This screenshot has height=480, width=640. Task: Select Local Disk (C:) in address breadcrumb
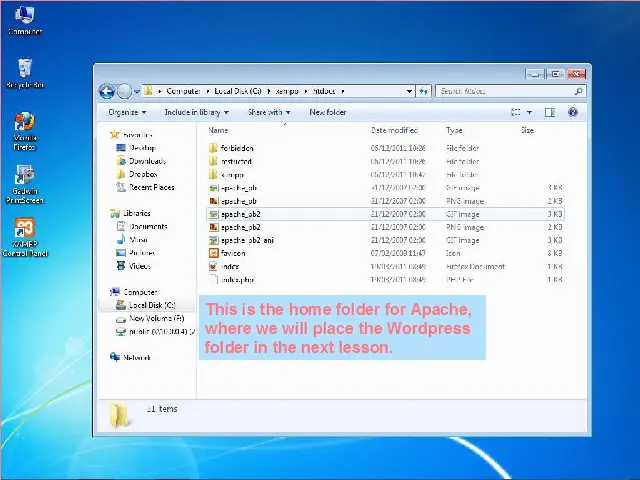pyautogui.click(x=238, y=91)
